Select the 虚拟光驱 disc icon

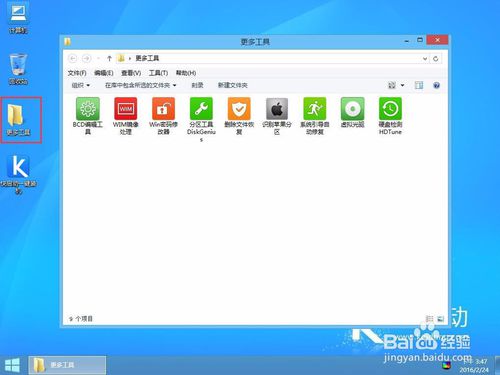(352, 109)
